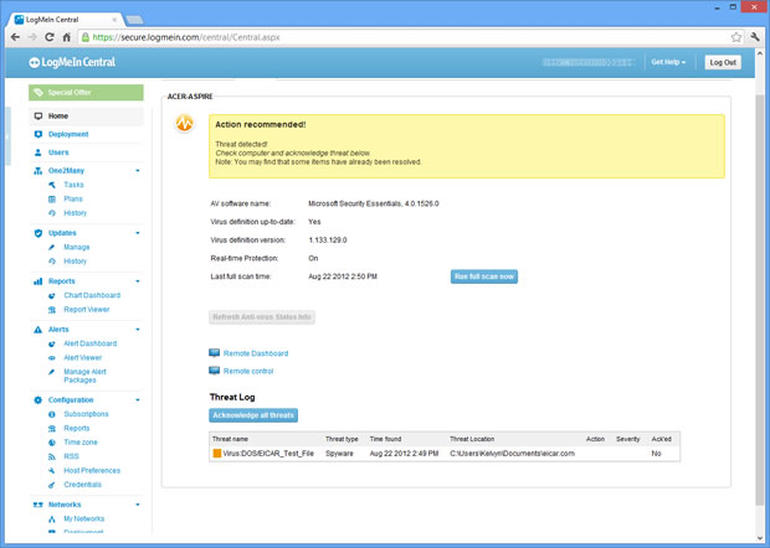Click the Special Offer banner

(86, 92)
